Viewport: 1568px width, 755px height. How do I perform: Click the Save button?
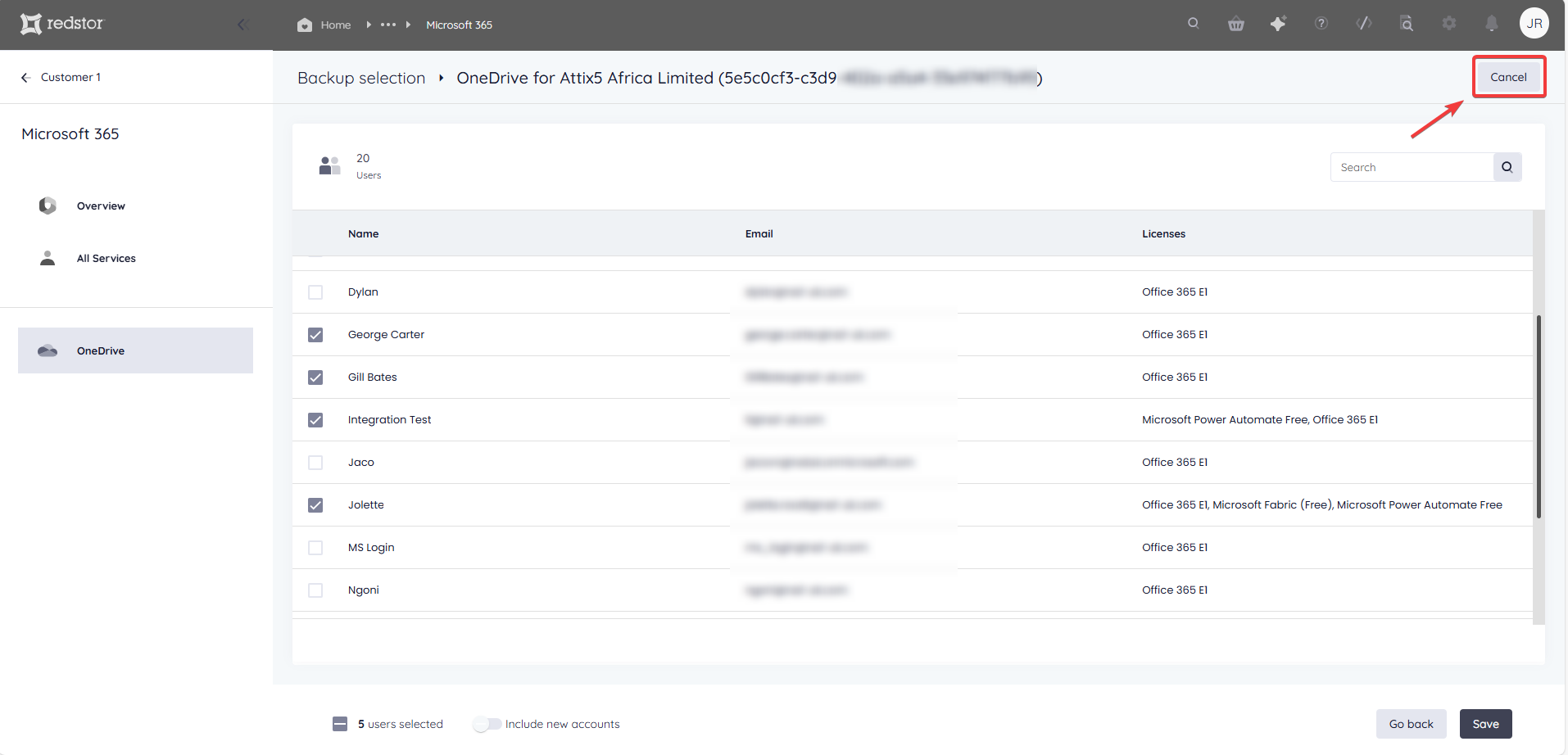1485,724
